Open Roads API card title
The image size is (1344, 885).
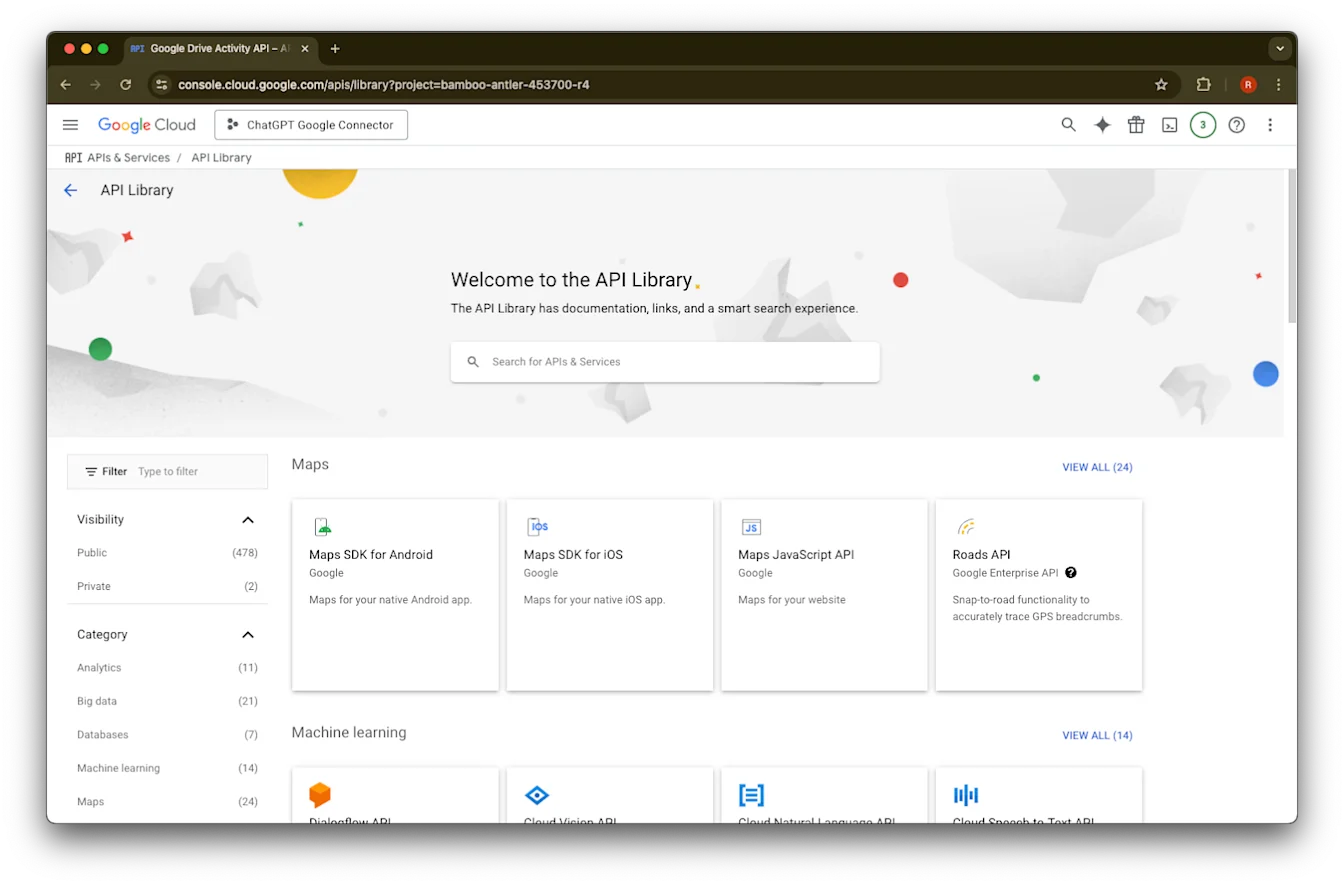pos(982,555)
